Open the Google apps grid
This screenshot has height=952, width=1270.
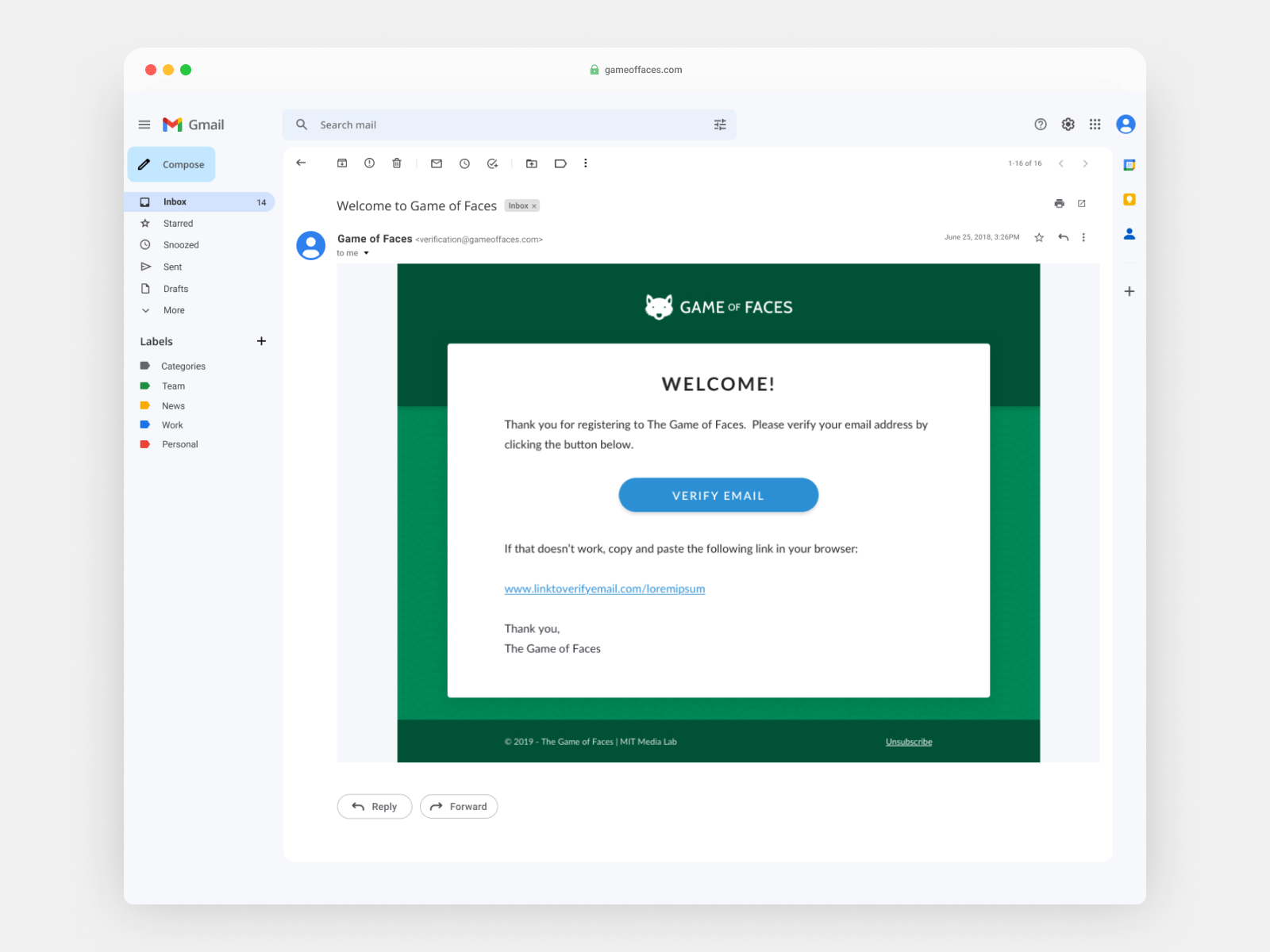point(1095,125)
